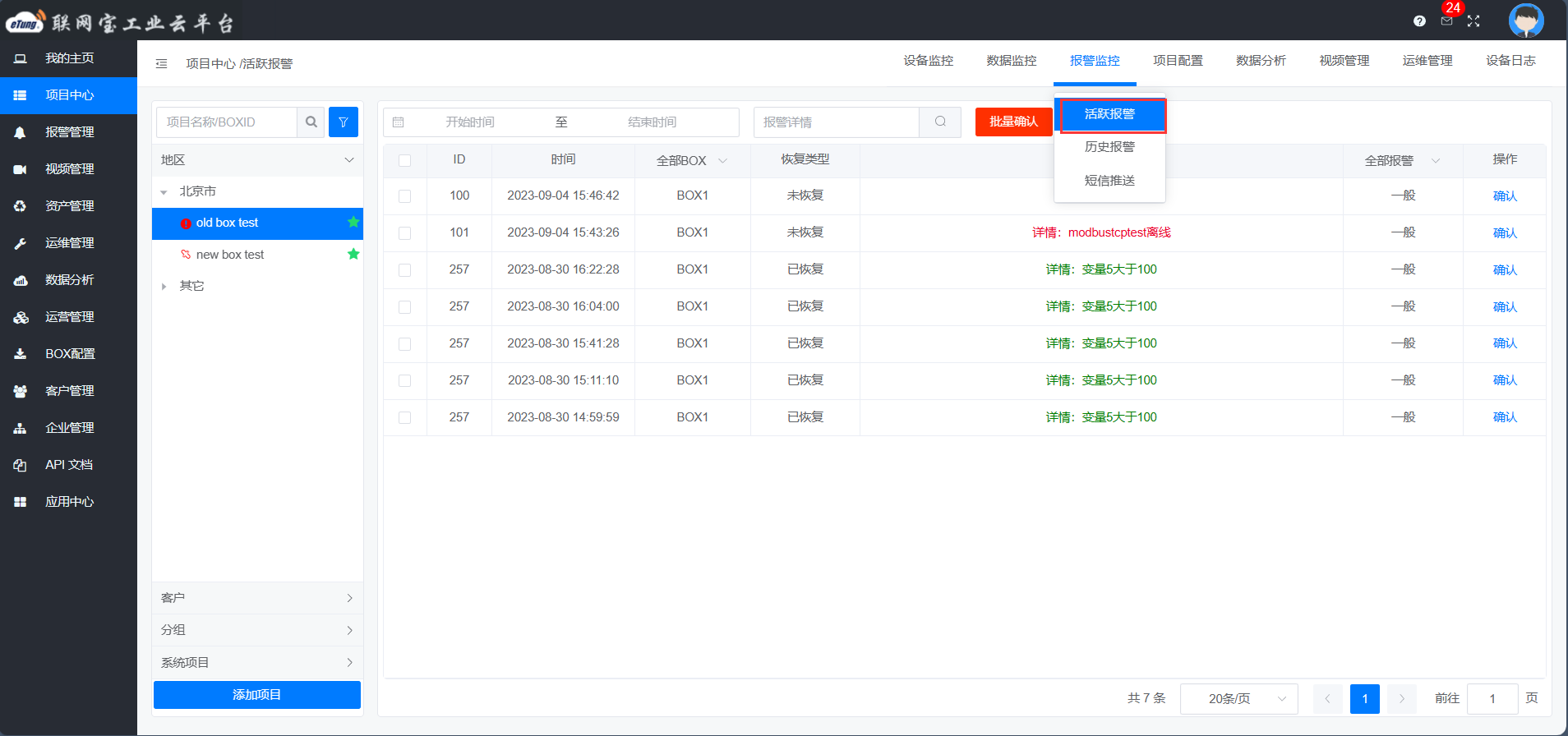Toggle the star on new box test
This screenshot has height=736, width=1568.
click(353, 254)
